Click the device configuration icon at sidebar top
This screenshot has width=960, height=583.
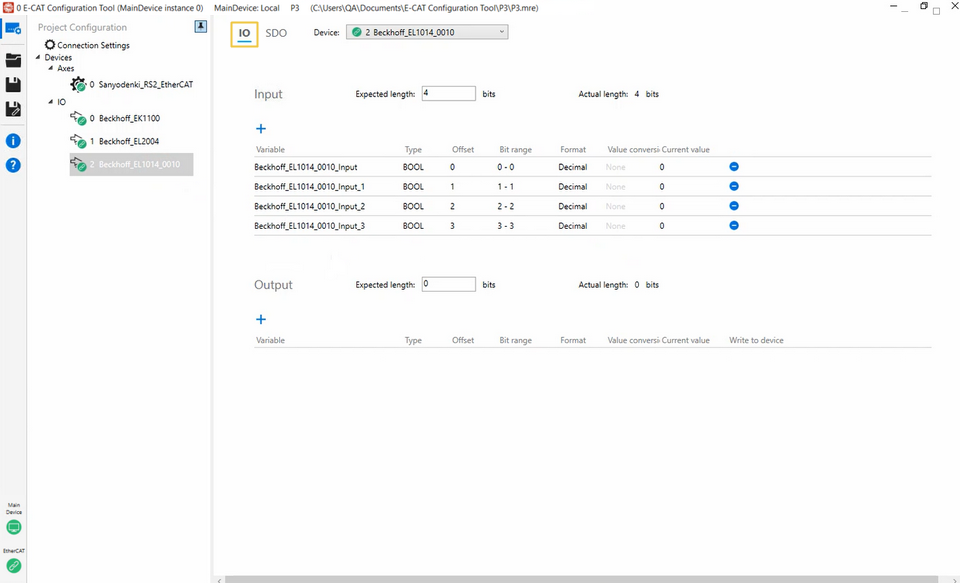(x=13, y=28)
